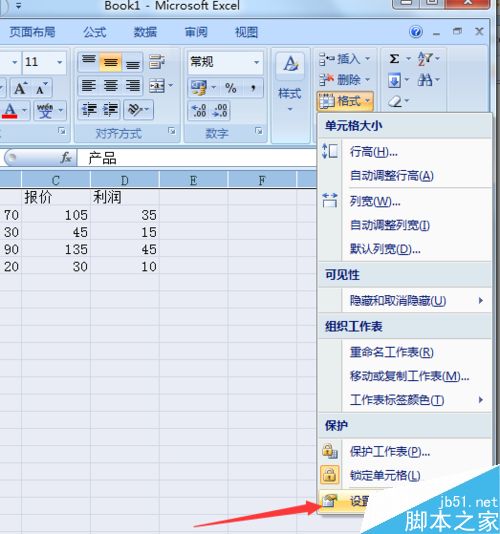Click insert function fx button
The height and width of the screenshot is (534, 500).
pos(66,158)
